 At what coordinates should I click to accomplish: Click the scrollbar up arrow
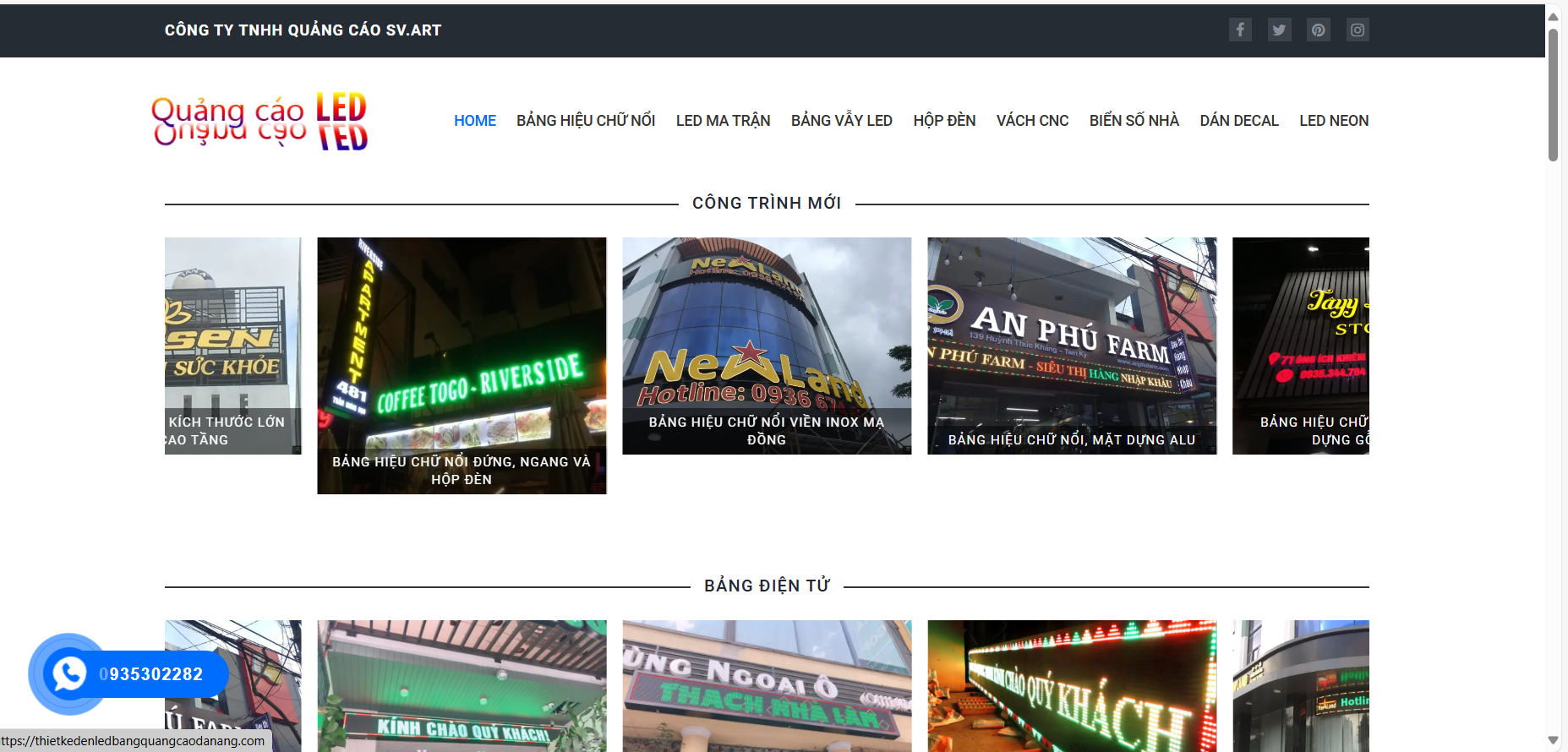pos(1553,15)
